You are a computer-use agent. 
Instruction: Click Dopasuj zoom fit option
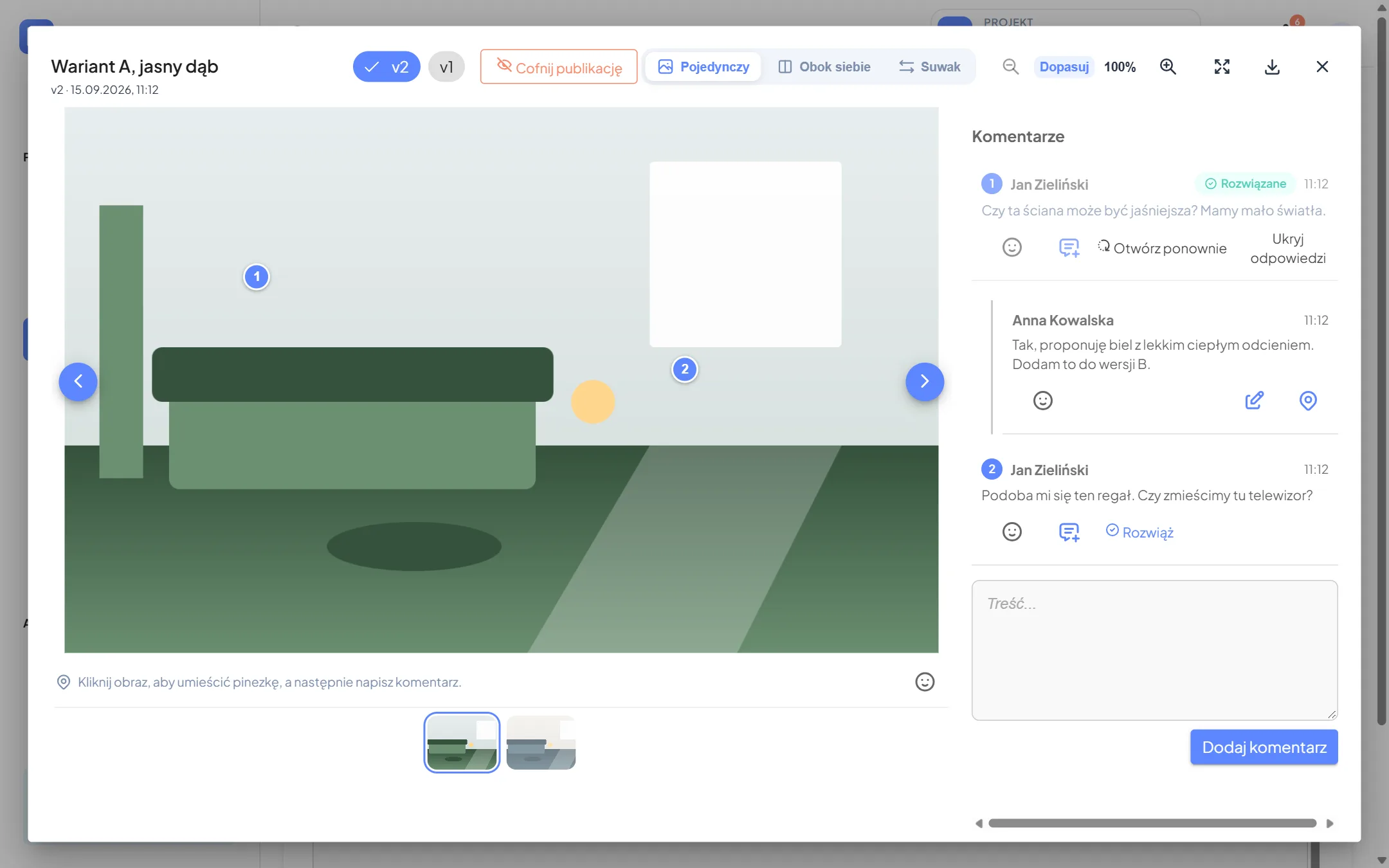pos(1064,67)
